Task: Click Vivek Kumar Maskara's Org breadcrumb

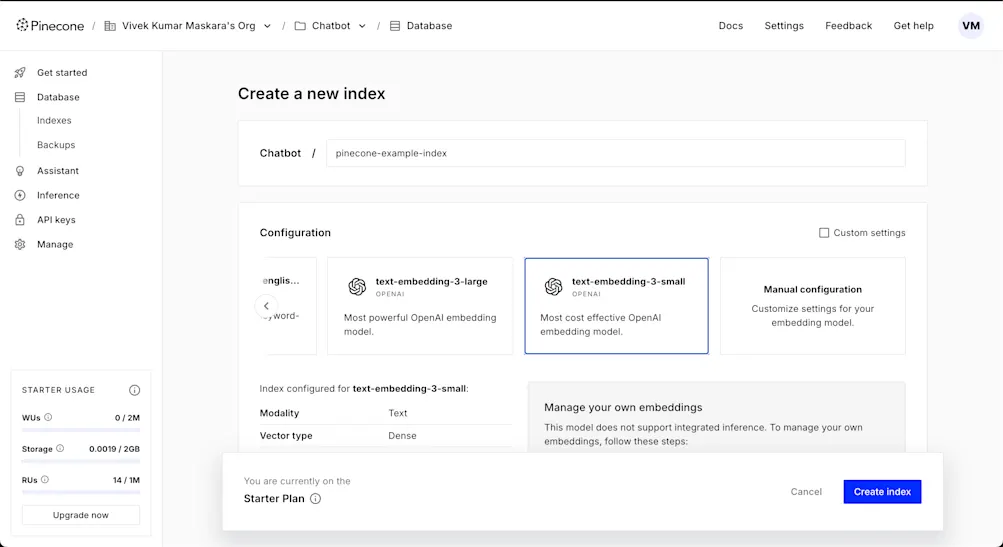Action: coord(189,26)
